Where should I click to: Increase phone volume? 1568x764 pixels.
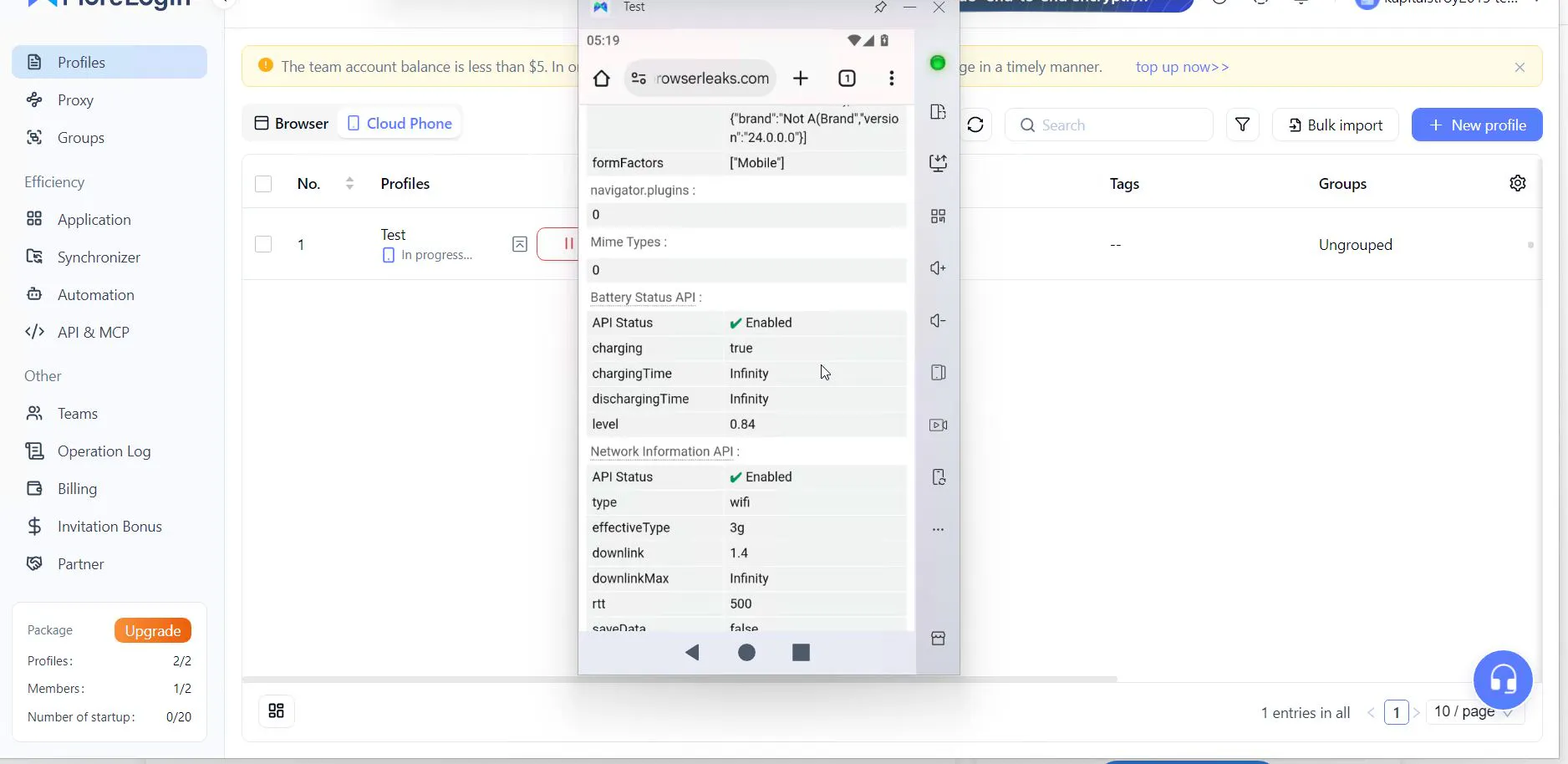[938, 268]
